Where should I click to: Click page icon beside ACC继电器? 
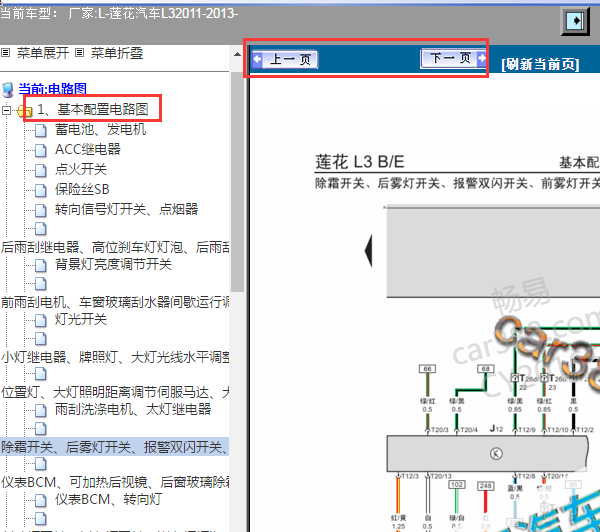[x=41, y=150]
